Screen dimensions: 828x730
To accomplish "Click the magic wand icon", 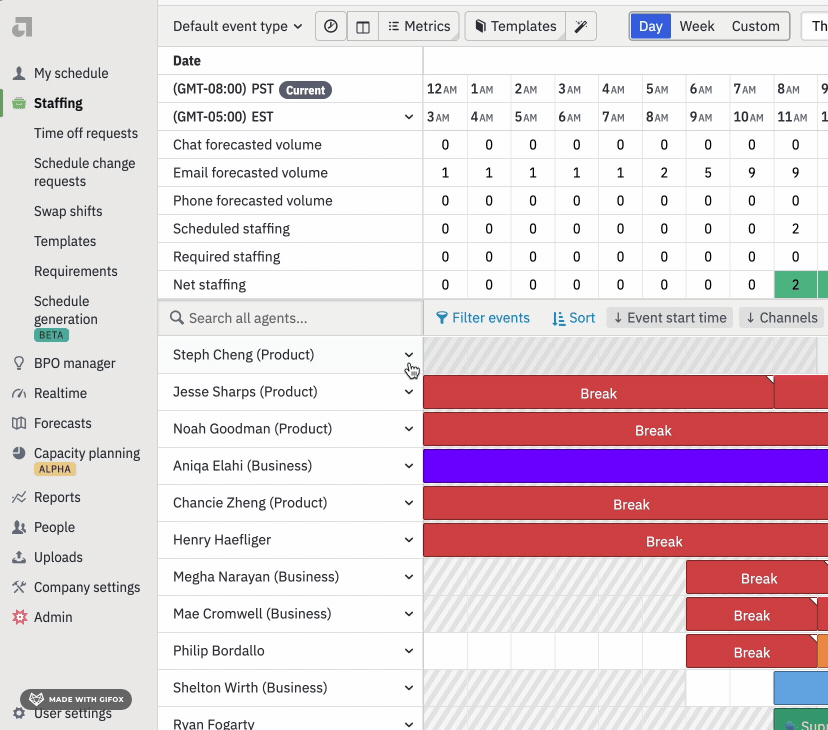I will coord(581,27).
